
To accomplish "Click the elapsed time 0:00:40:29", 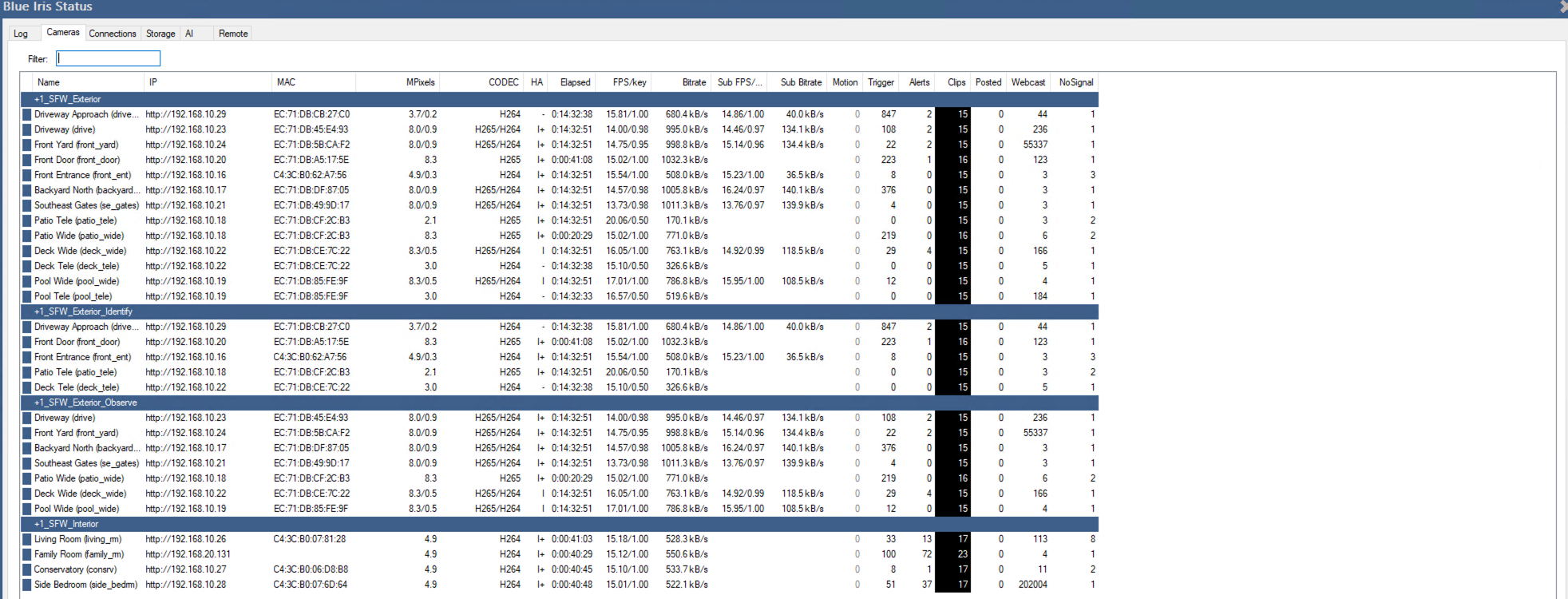I will [572, 554].
